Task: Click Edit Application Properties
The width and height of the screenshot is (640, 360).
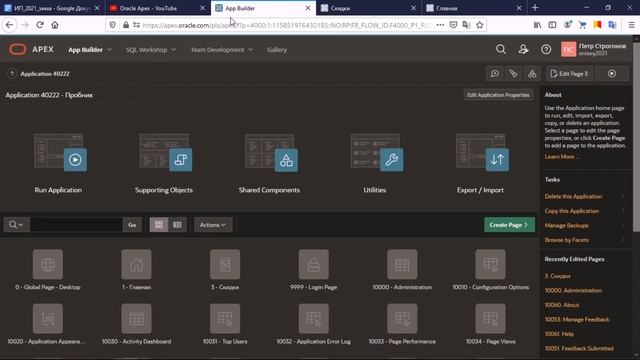Action: click(498, 95)
